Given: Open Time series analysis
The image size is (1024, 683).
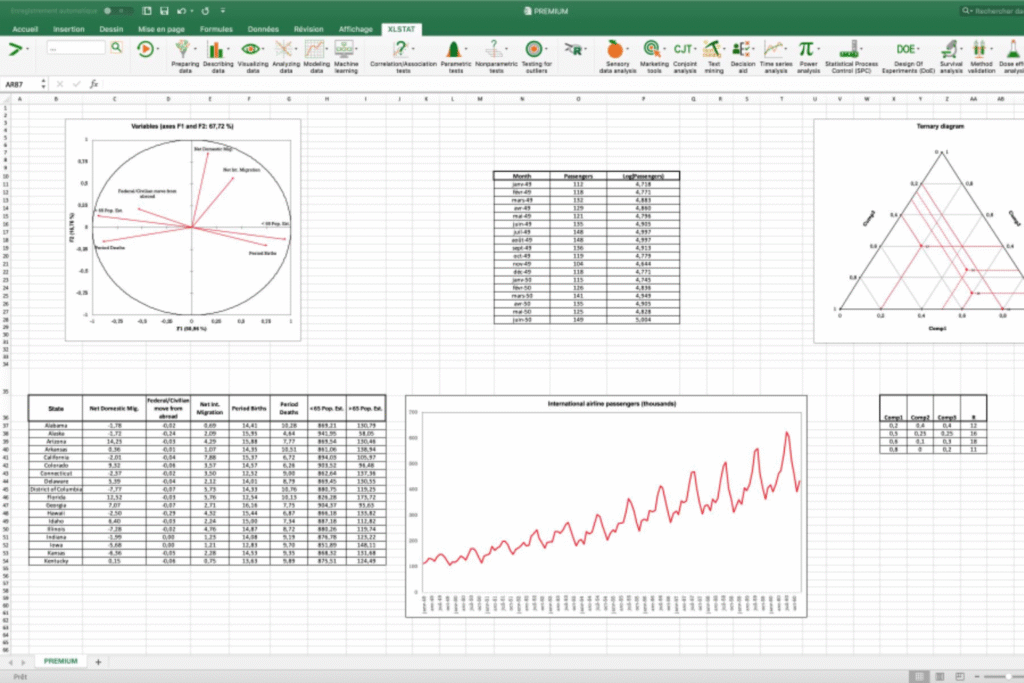Looking at the screenshot, I should tap(775, 57).
